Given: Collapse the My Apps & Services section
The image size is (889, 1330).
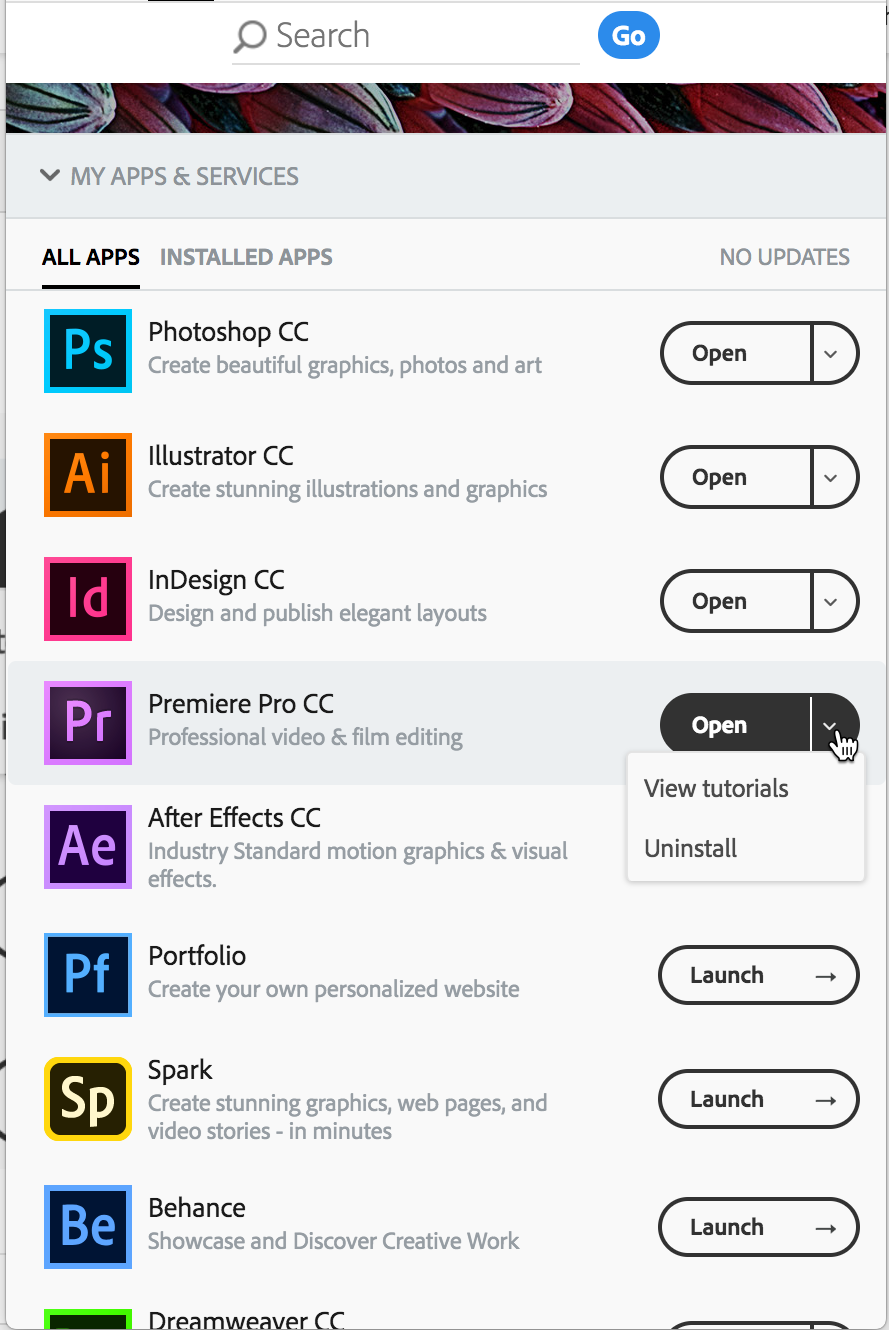Looking at the screenshot, I should click(x=49, y=176).
